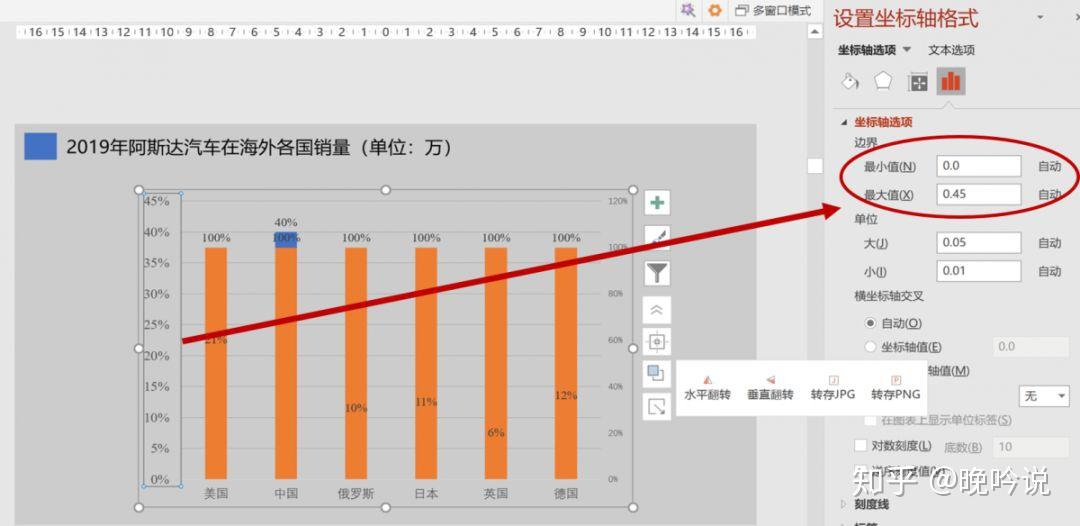Screen dimensions: 1080x526
Task: Open the Chart Styles brush button
Action: click(x=657, y=238)
